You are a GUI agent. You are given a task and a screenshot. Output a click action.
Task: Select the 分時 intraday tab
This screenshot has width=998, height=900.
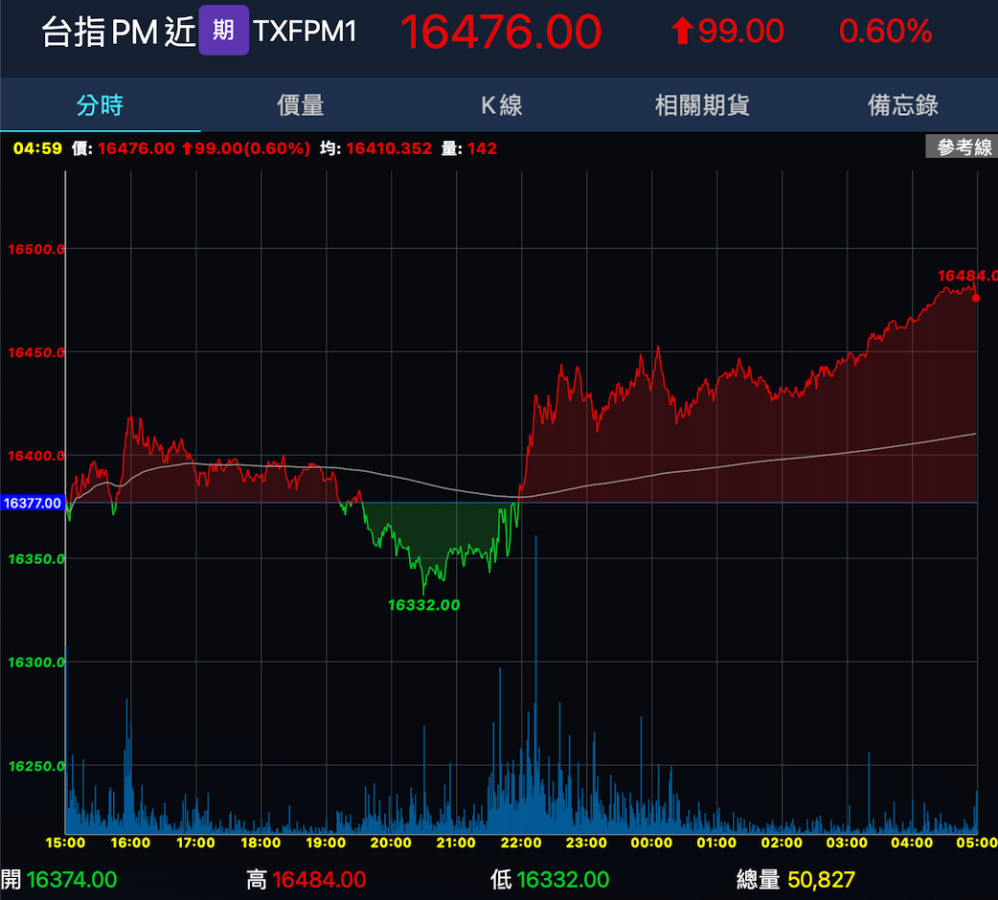pos(100,105)
